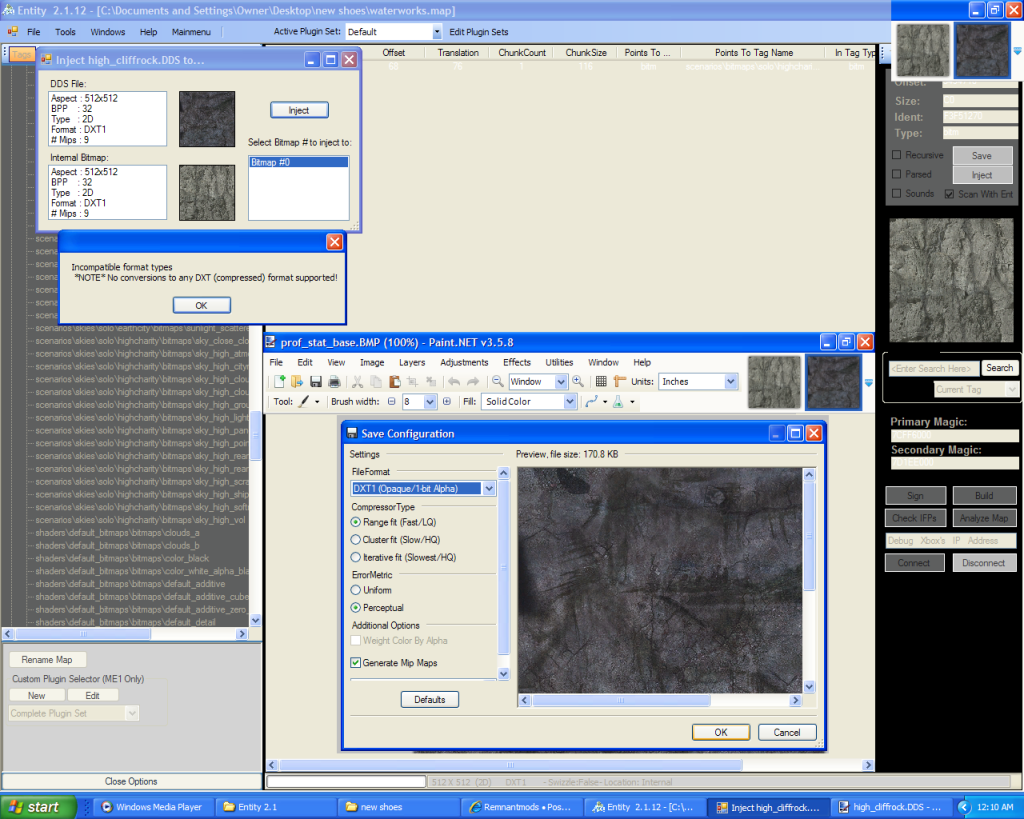Enable the Recursive checkbox in Entity
Screen dimensions: 1024x819
[897, 155]
